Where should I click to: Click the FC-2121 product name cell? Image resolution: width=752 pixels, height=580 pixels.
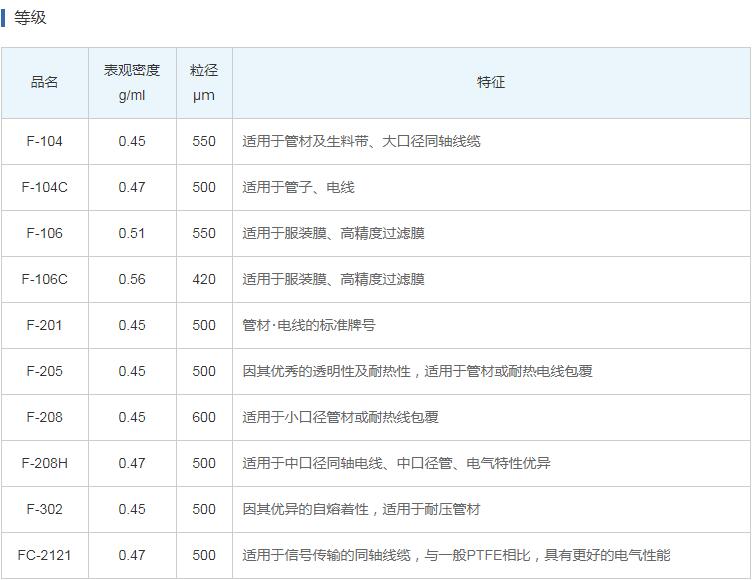click(x=45, y=556)
